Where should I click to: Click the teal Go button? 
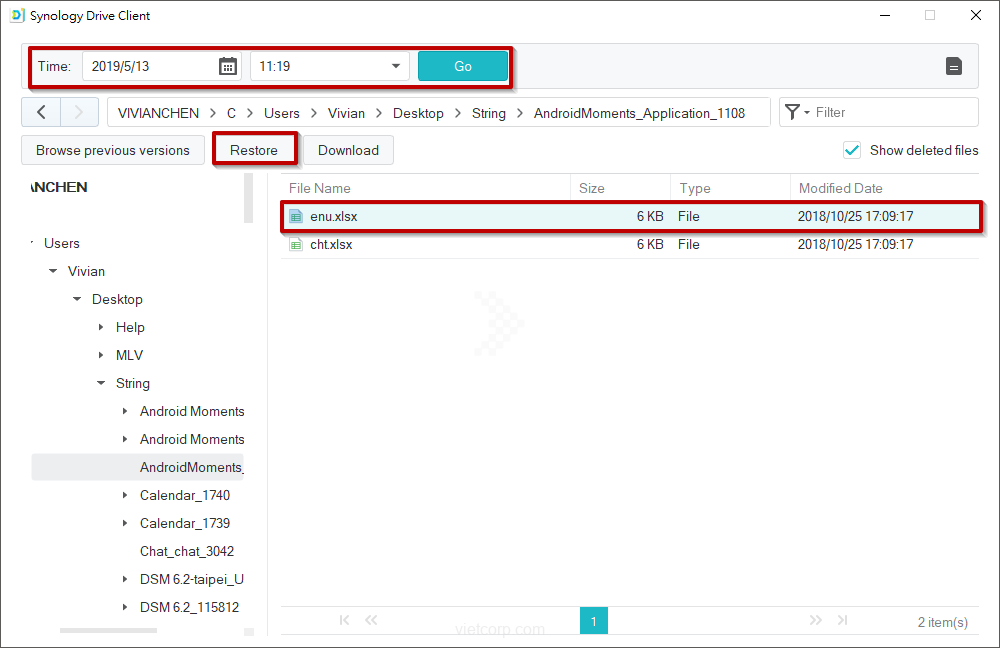tap(463, 67)
